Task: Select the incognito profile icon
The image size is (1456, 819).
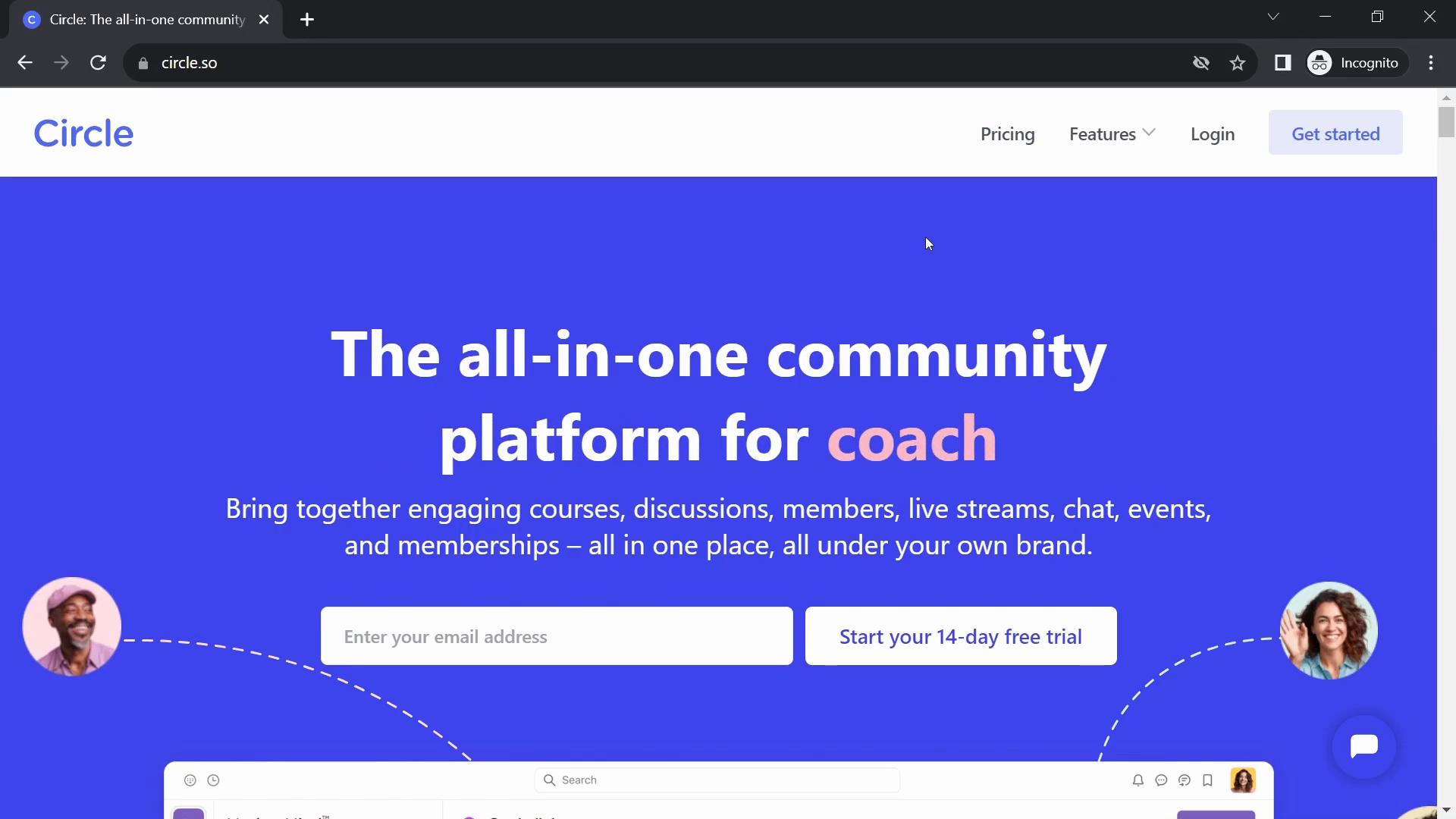Action: point(1321,63)
